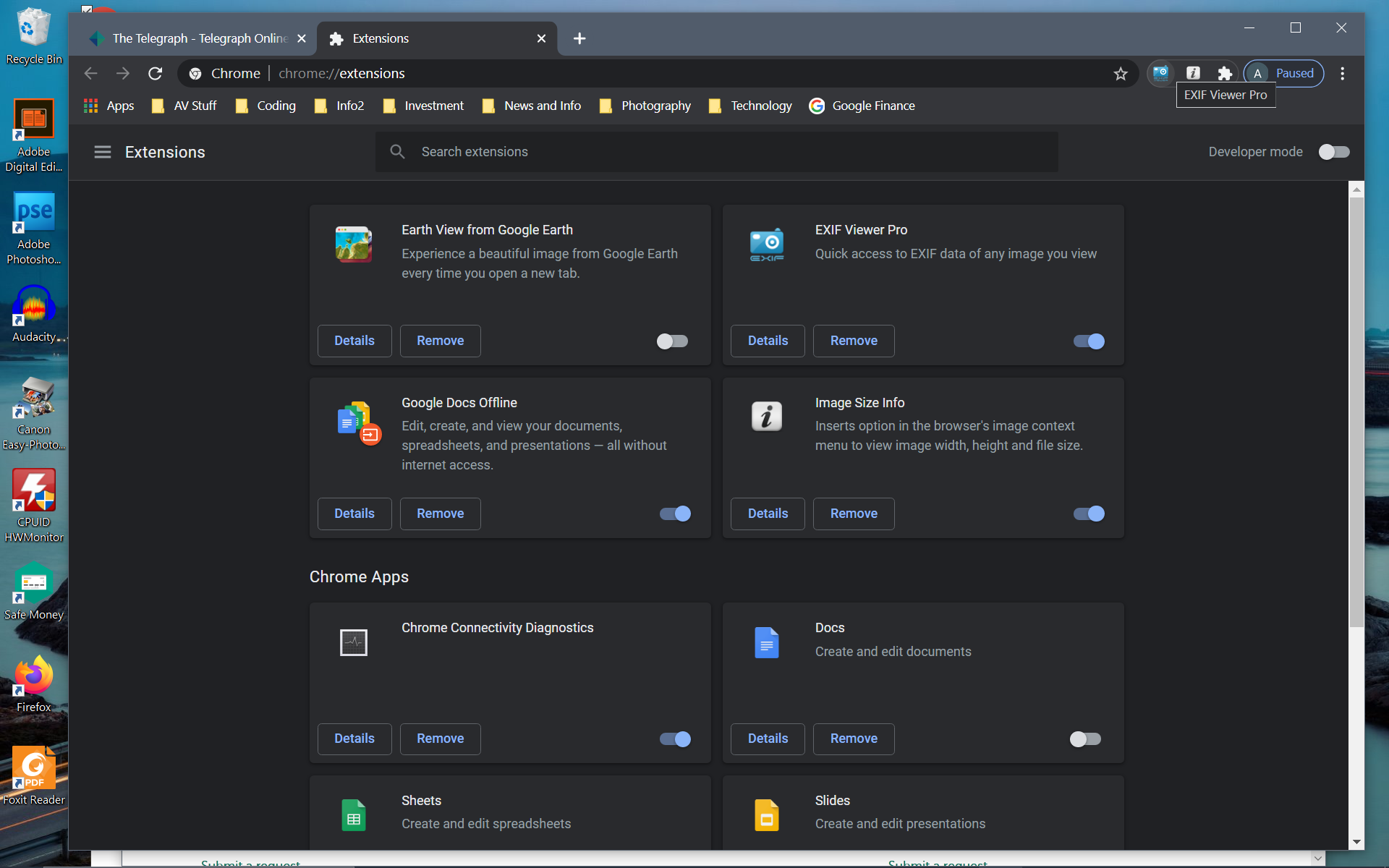This screenshot has height=868, width=1389.
Task: Enable the Developer mode toggle
Action: pos(1333,152)
